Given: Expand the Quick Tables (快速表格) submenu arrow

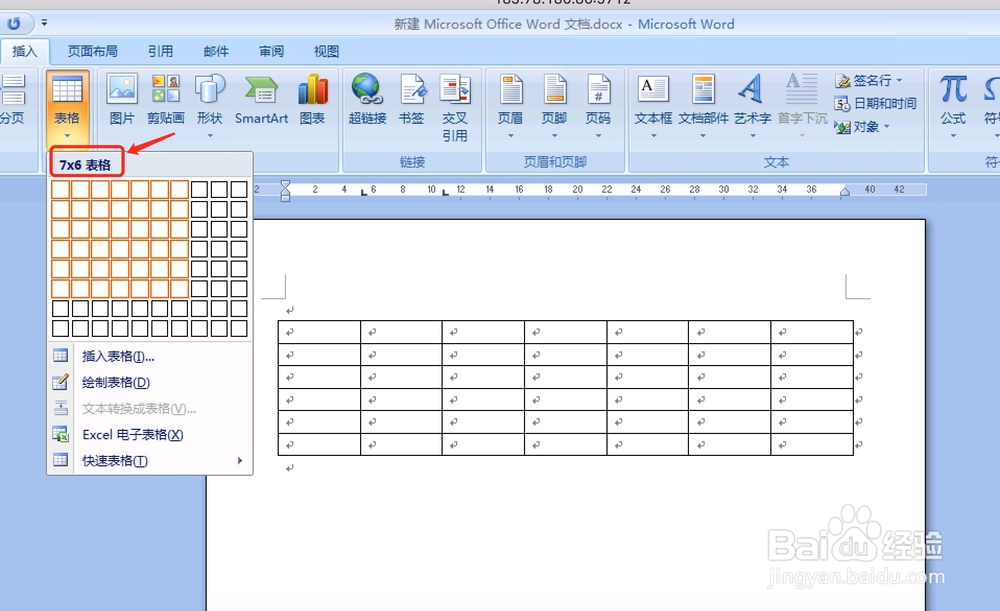Looking at the screenshot, I should pyautogui.click(x=240, y=460).
